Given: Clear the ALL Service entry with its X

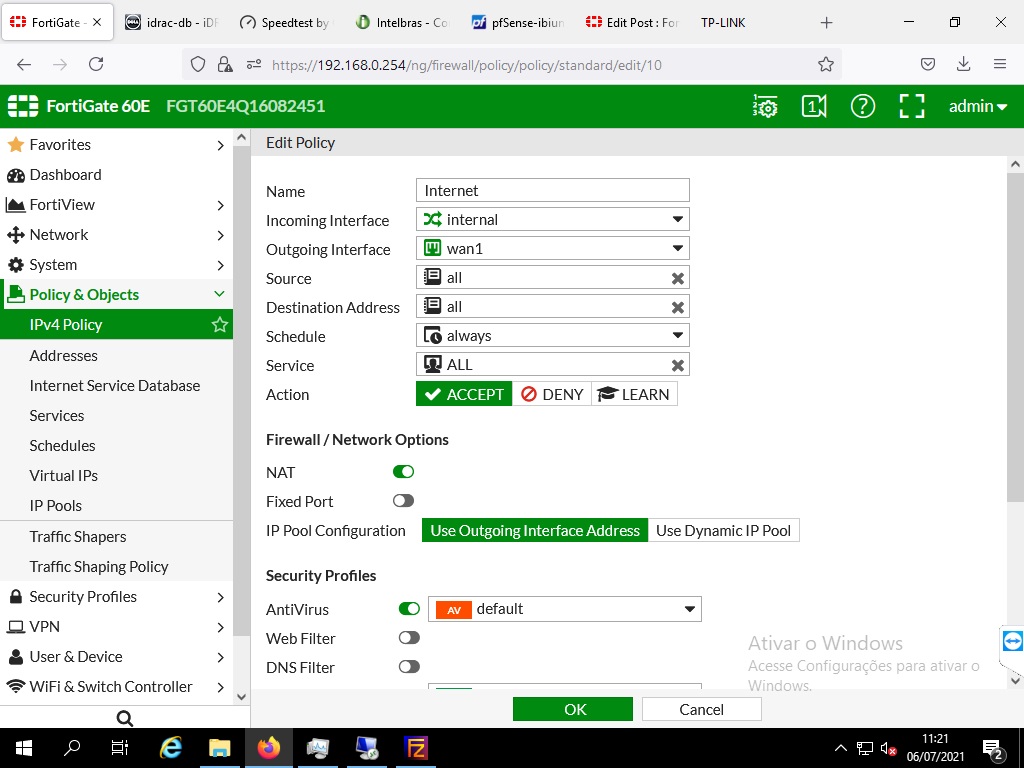Looking at the screenshot, I should tap(677, 364).
